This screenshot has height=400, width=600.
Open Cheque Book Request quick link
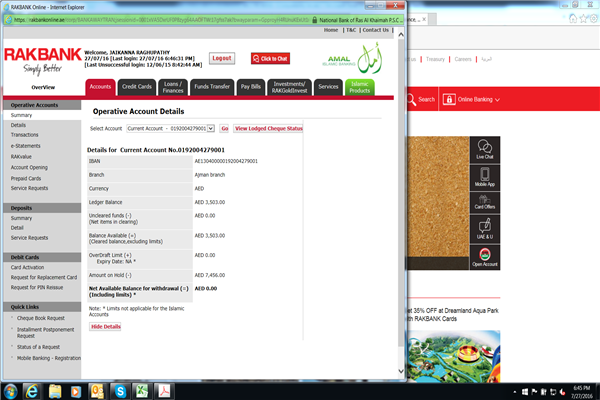tap(41, 318)
